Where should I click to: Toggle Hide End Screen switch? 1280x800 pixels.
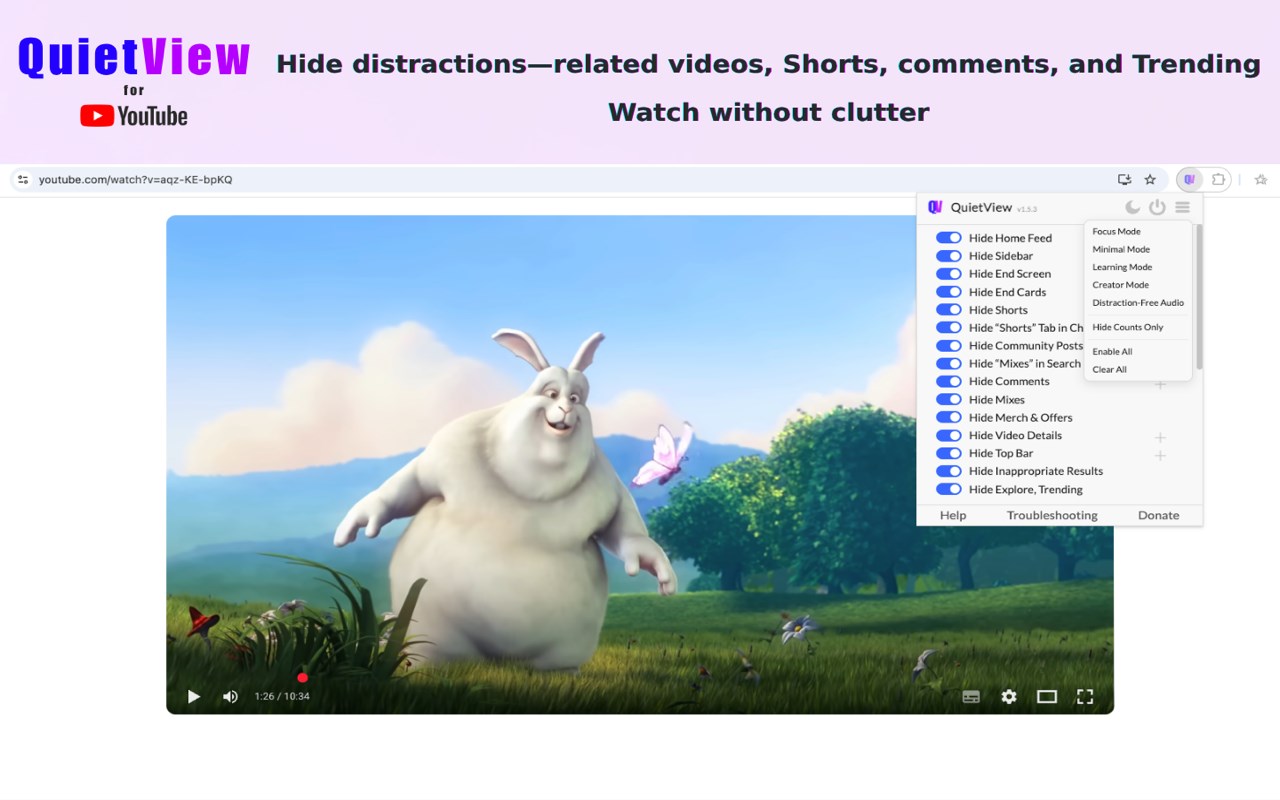(x=948, y=274)
